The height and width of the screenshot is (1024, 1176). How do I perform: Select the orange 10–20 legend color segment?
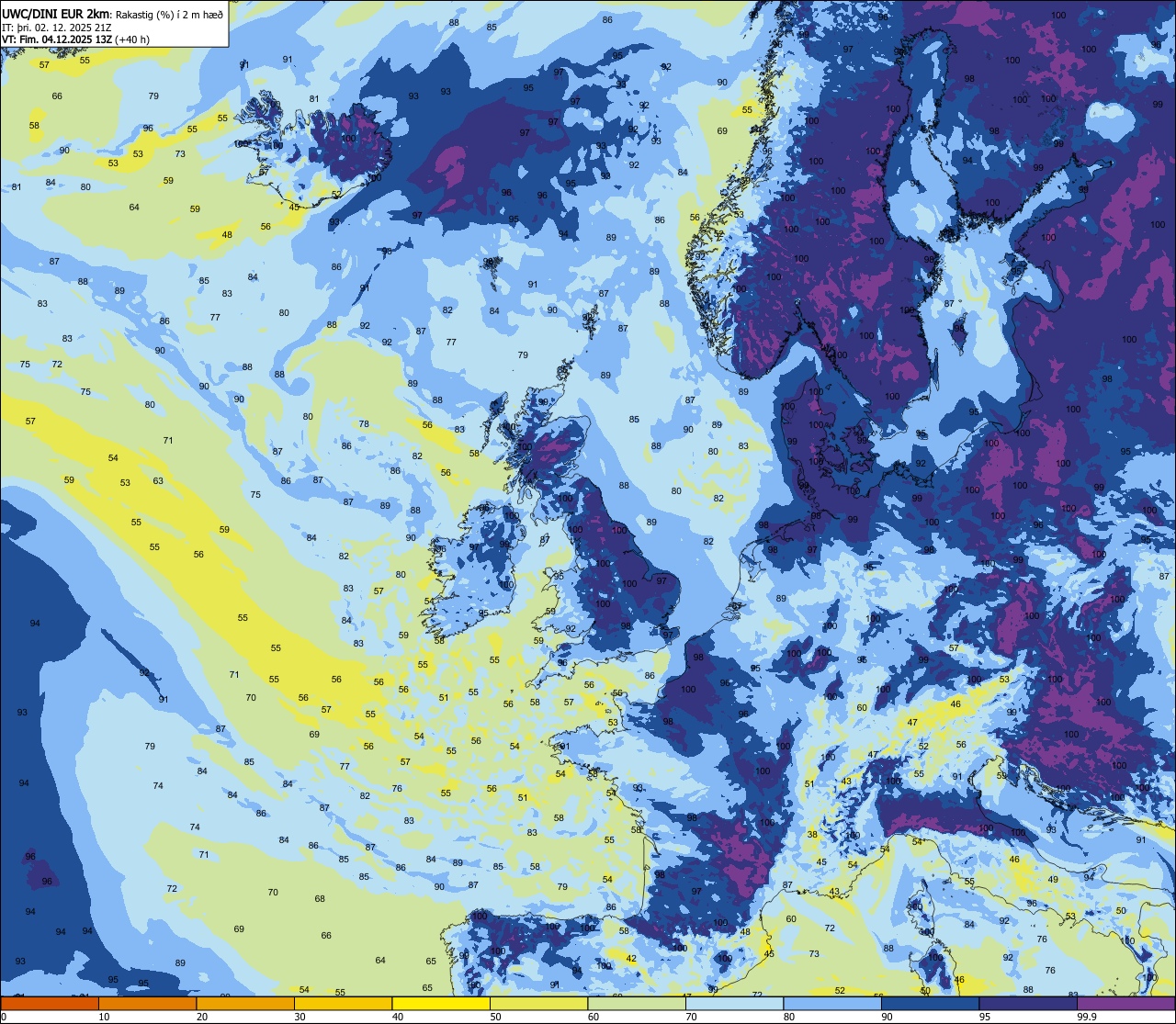[x=147, y=1003]
